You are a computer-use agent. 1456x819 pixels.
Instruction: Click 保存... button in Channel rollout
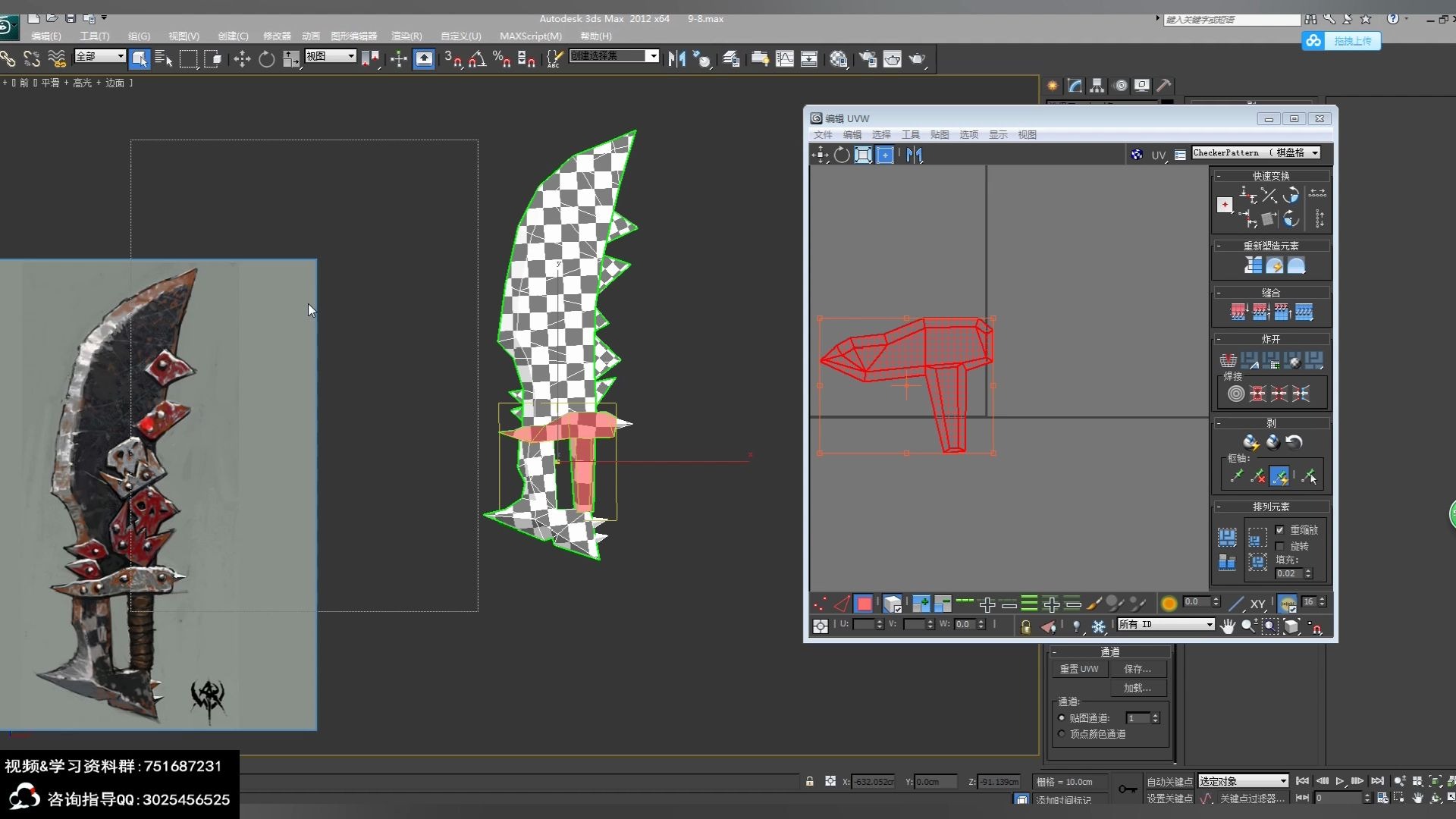point(1137,670)
